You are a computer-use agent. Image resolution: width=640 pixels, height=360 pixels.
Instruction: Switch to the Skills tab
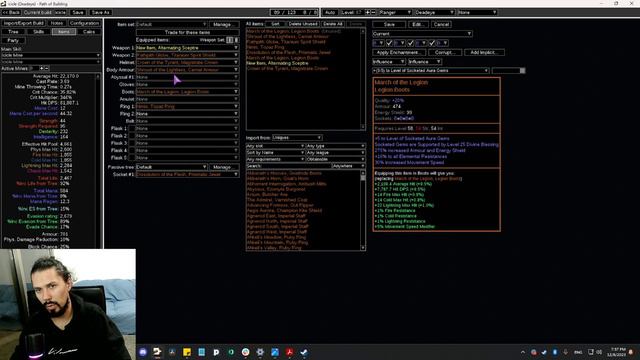38,31
